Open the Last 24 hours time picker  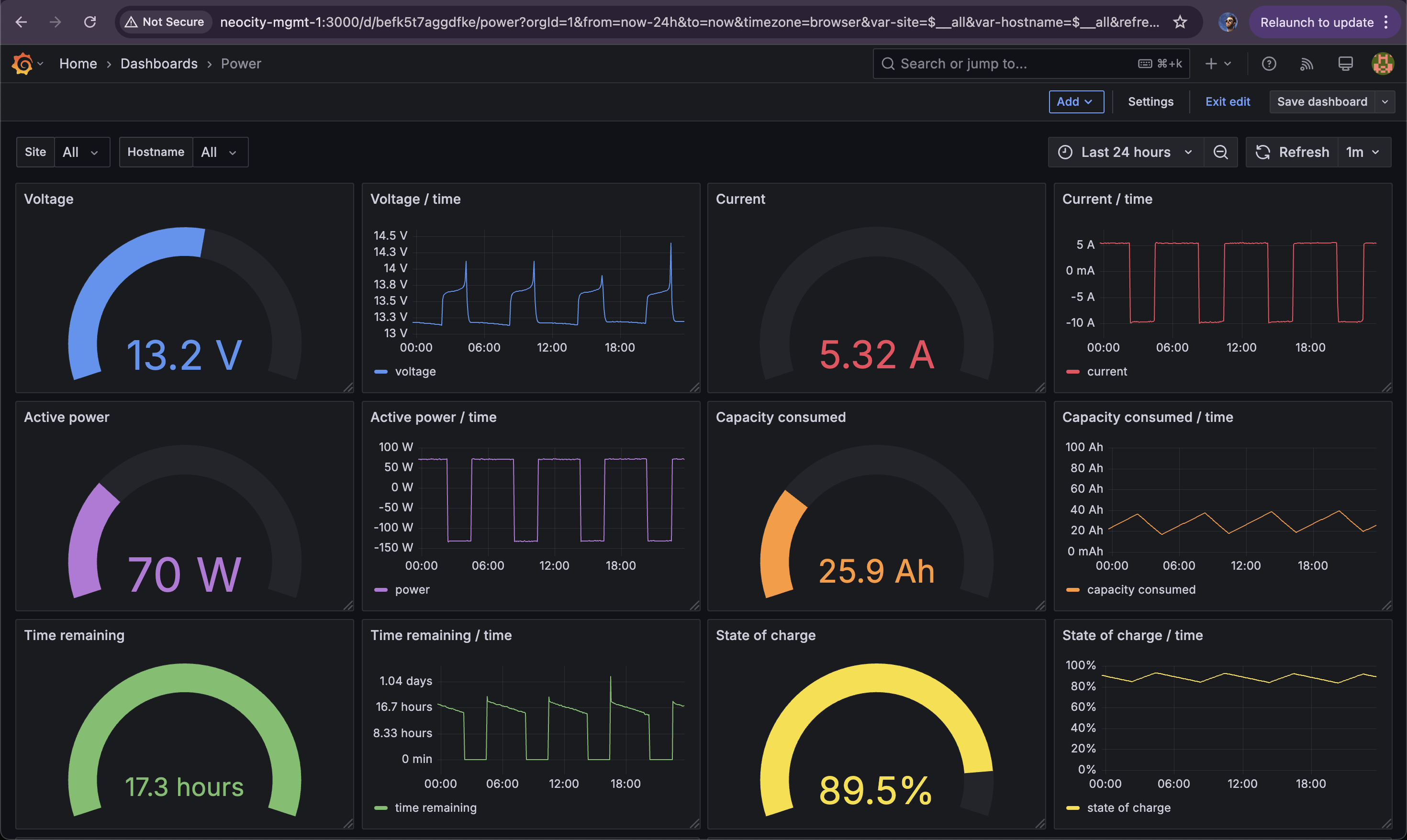click(x=1126, y=152)
